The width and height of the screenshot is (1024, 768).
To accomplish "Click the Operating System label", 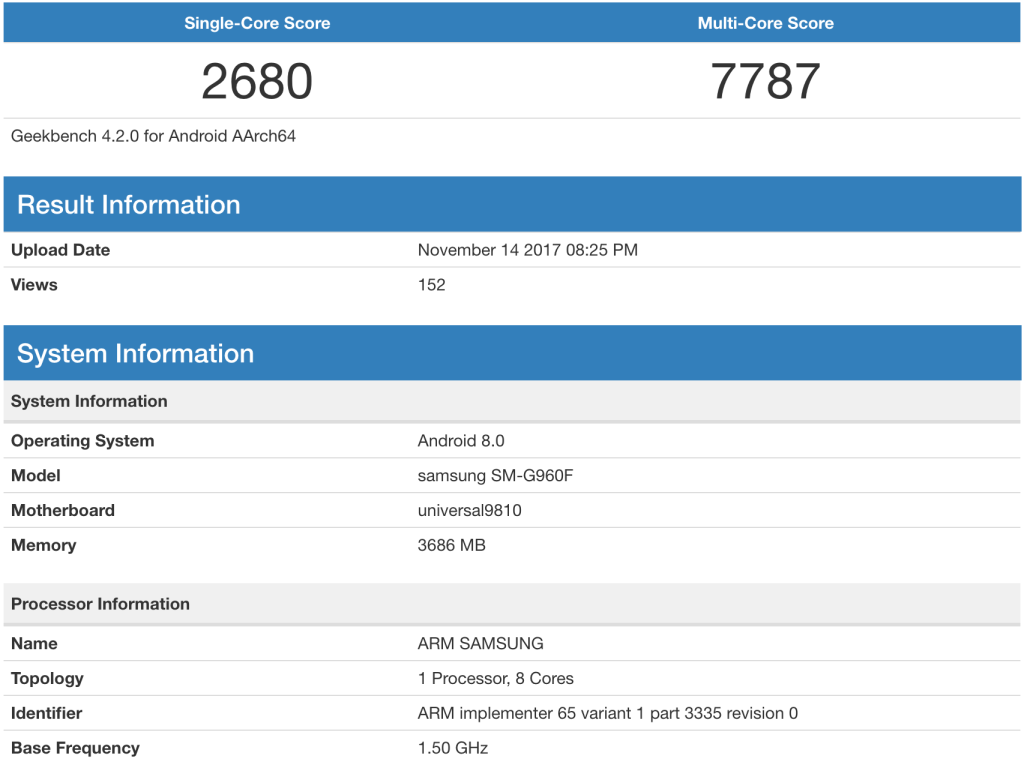I will point(83,441).
